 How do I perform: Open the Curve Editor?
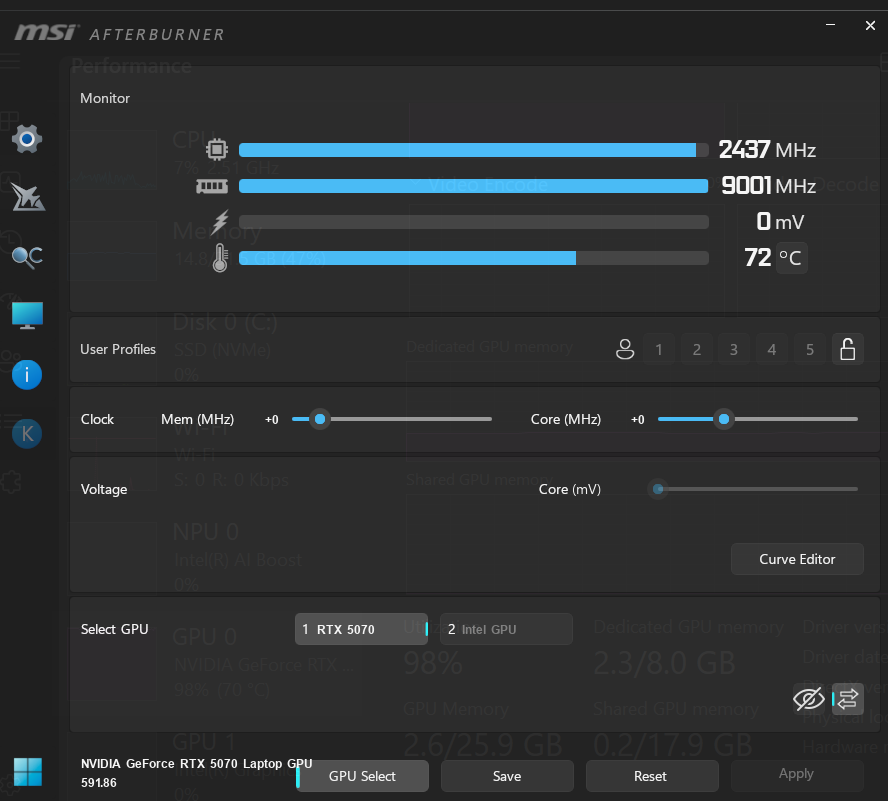[797, 559]
